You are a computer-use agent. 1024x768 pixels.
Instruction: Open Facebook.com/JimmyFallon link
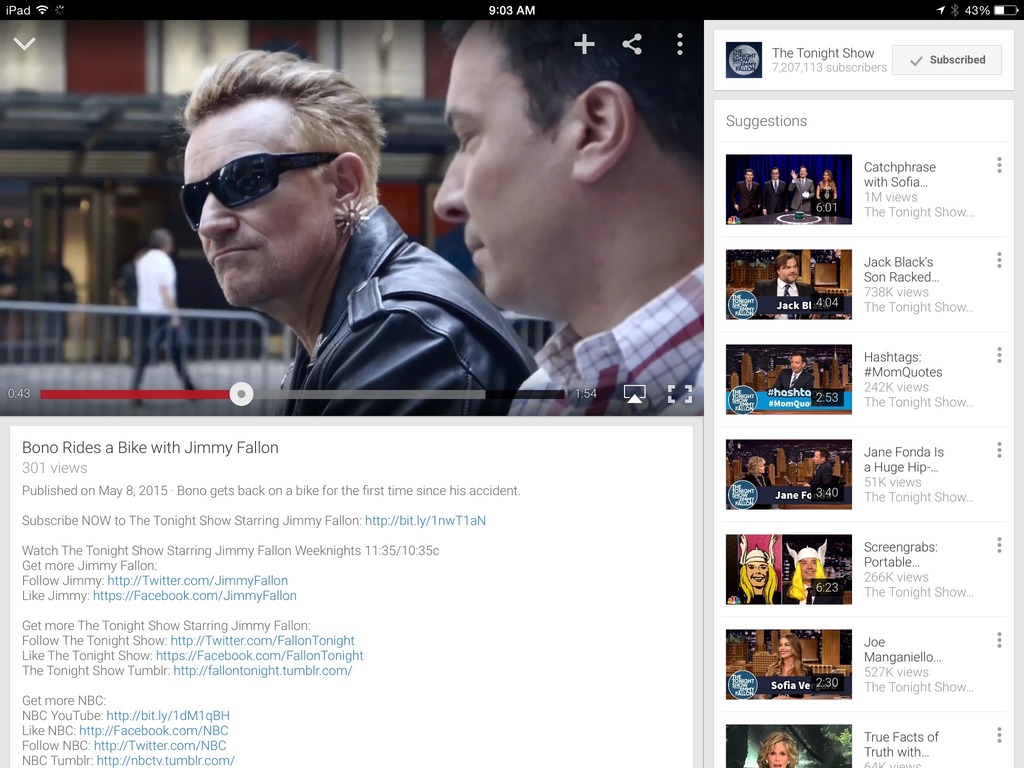(195, 596)
